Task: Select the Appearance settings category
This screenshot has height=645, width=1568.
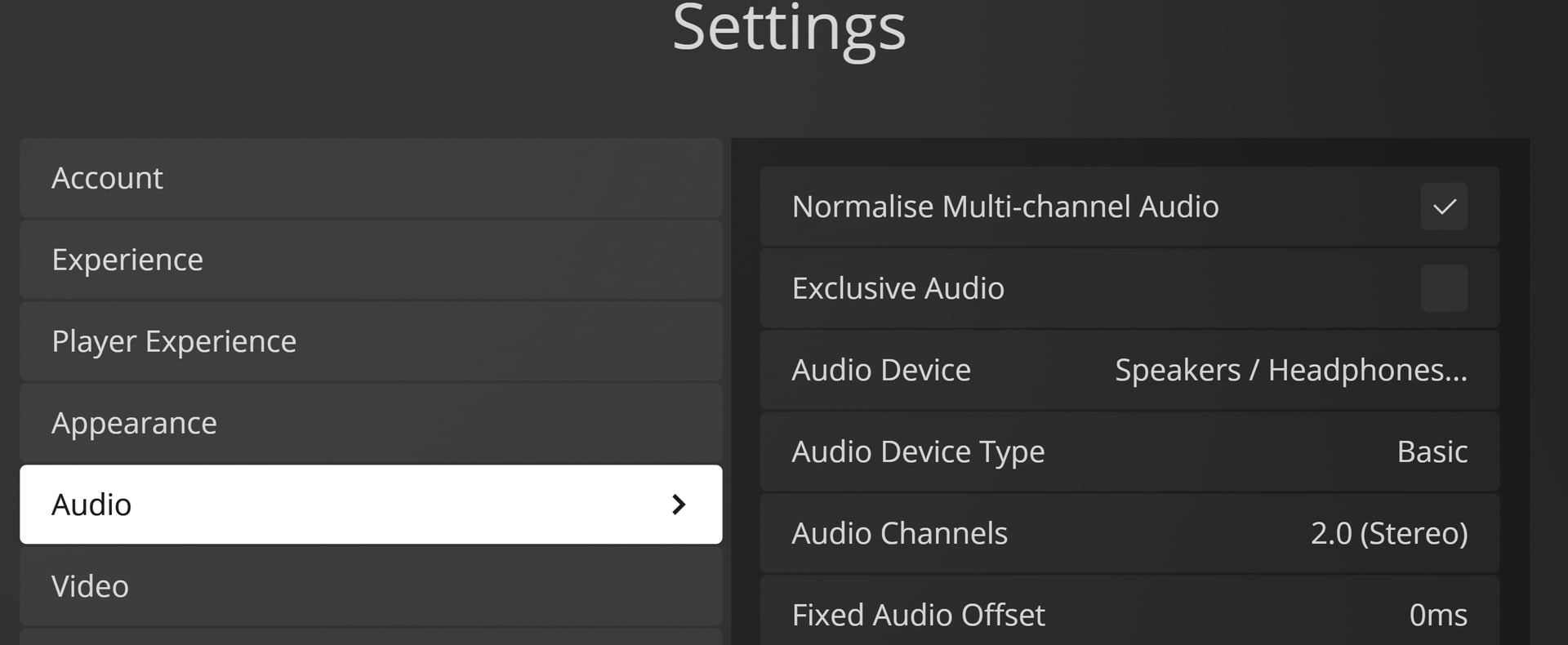Action: [x=134, y=423]
